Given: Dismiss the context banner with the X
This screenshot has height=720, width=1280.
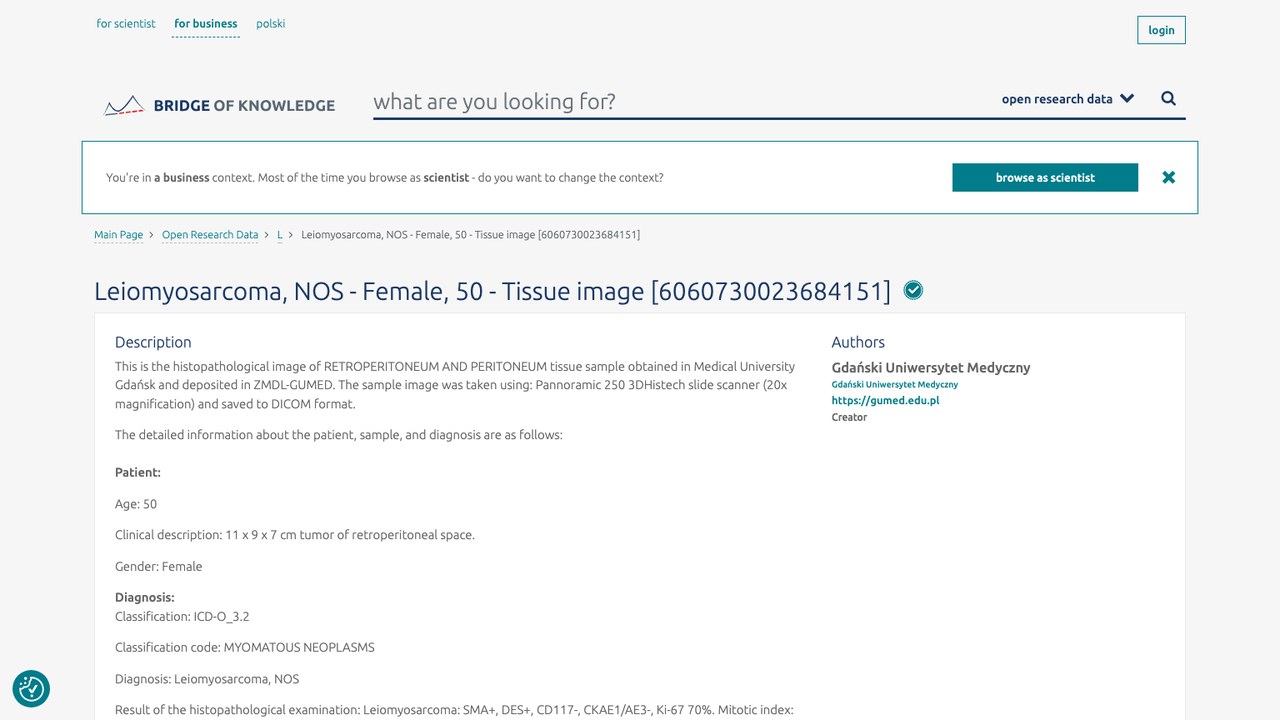Looking at the screenshot, I should point(1168,177).
